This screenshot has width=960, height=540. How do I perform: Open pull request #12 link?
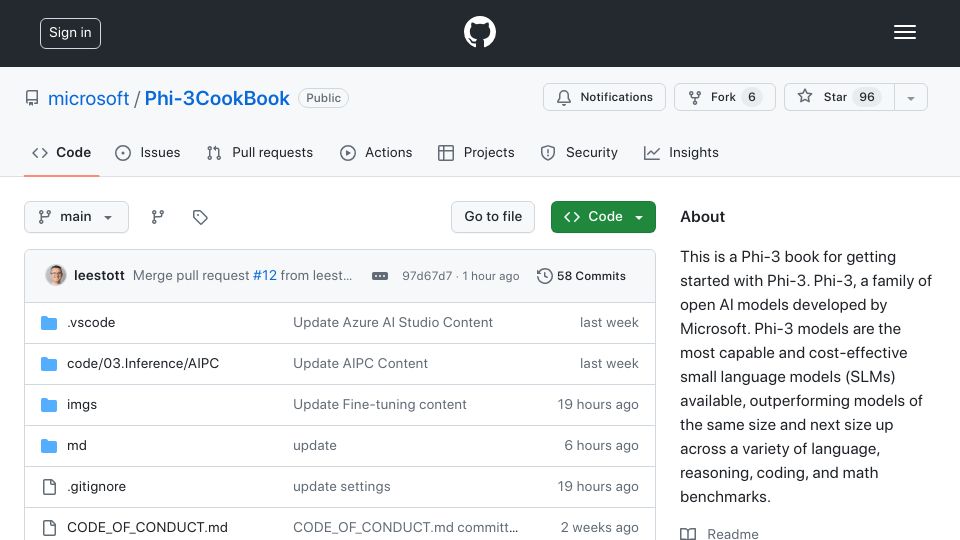pos(264,276)
